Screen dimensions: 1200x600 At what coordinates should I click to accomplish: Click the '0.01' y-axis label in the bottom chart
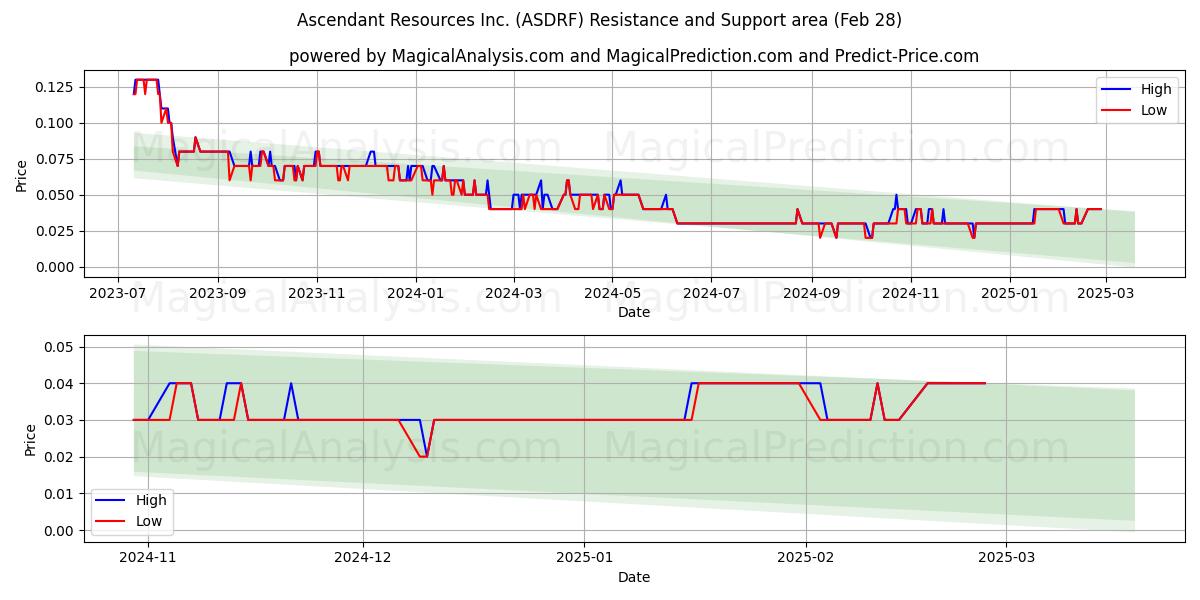[x=59, y=494]
